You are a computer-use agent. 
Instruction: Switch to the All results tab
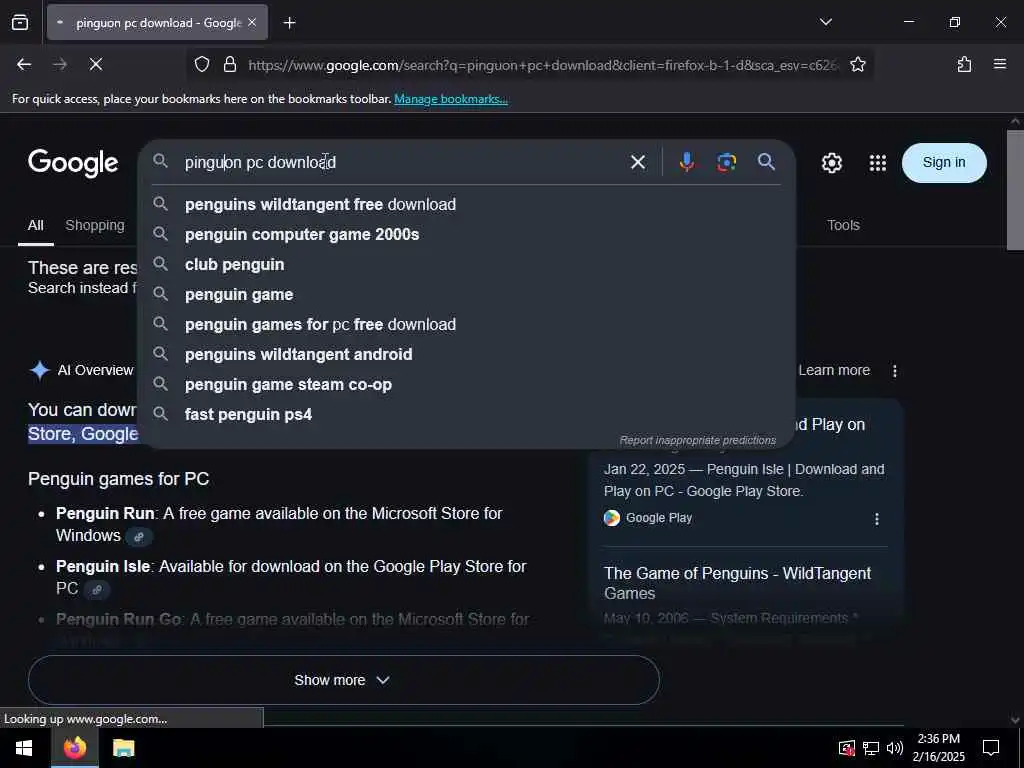pyautogui.click(x=35, y=225)
